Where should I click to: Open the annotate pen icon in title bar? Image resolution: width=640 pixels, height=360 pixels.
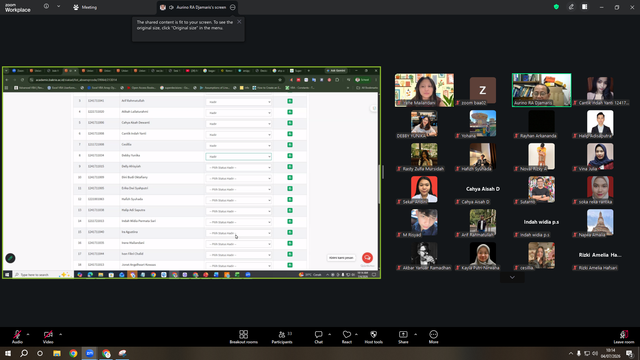click(571, 7)
